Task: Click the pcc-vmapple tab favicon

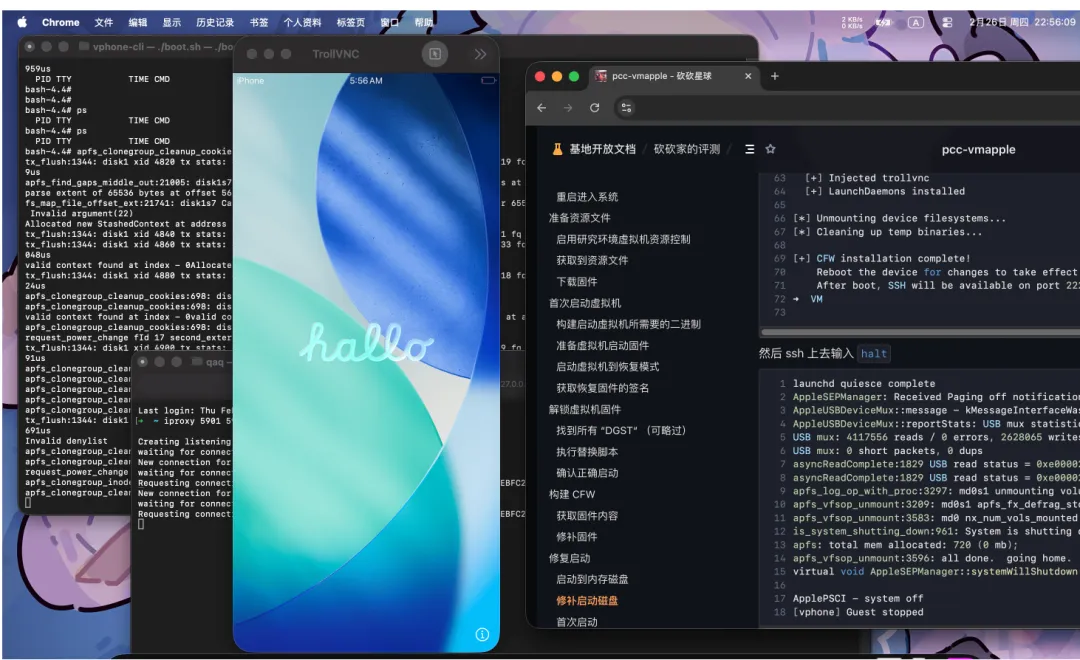Action: (601, 76)
